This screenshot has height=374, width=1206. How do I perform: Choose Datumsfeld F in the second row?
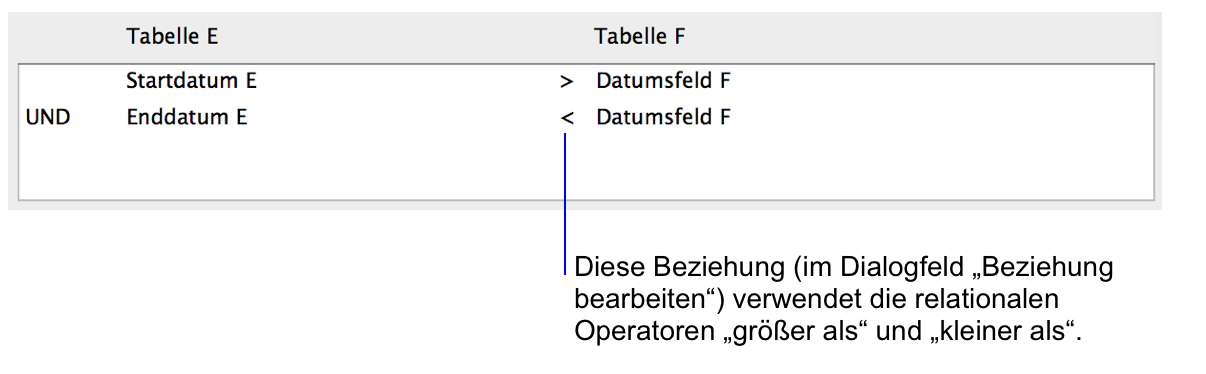click(x=664, y=118)
